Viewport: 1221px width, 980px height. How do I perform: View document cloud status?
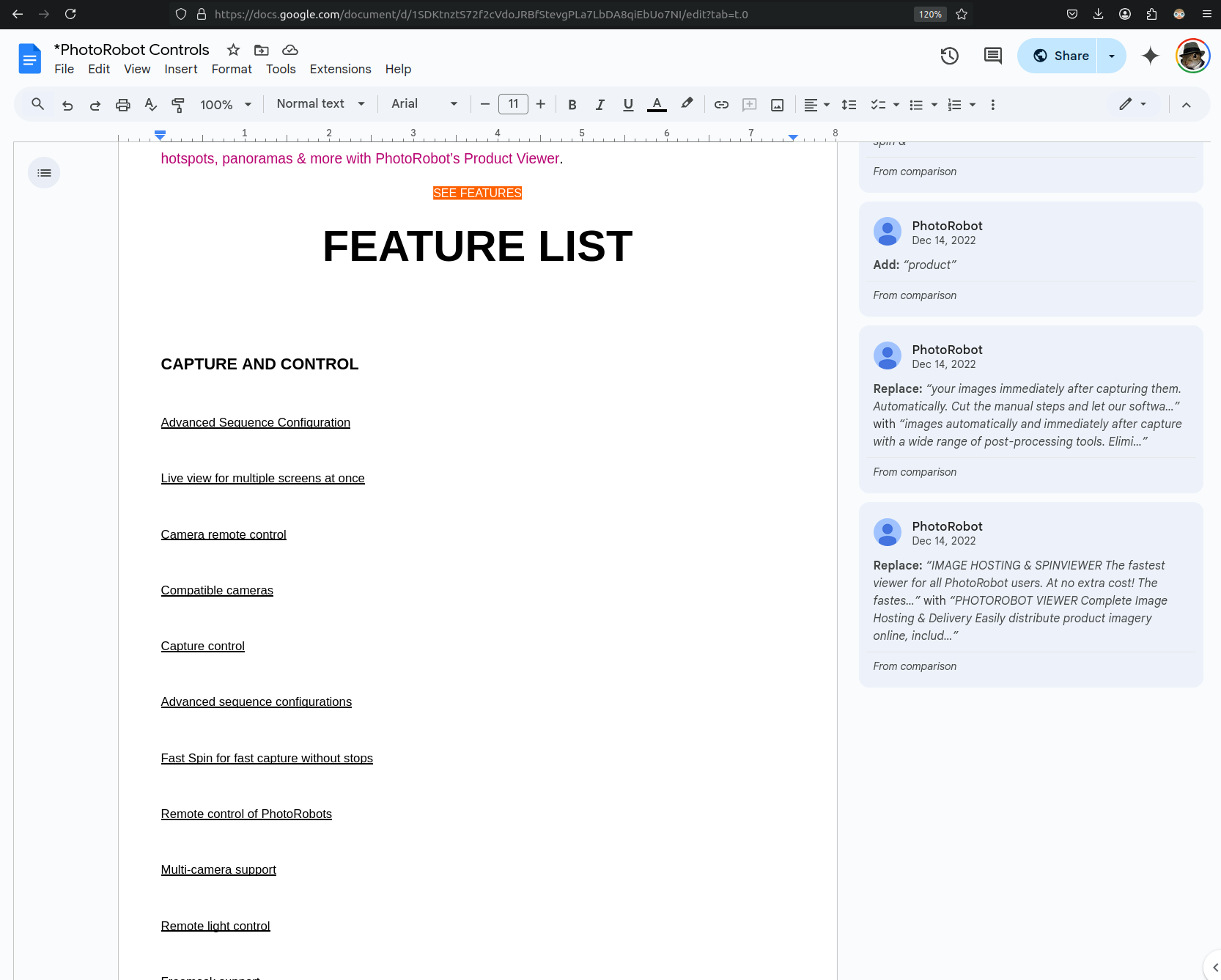click(290, 50)
